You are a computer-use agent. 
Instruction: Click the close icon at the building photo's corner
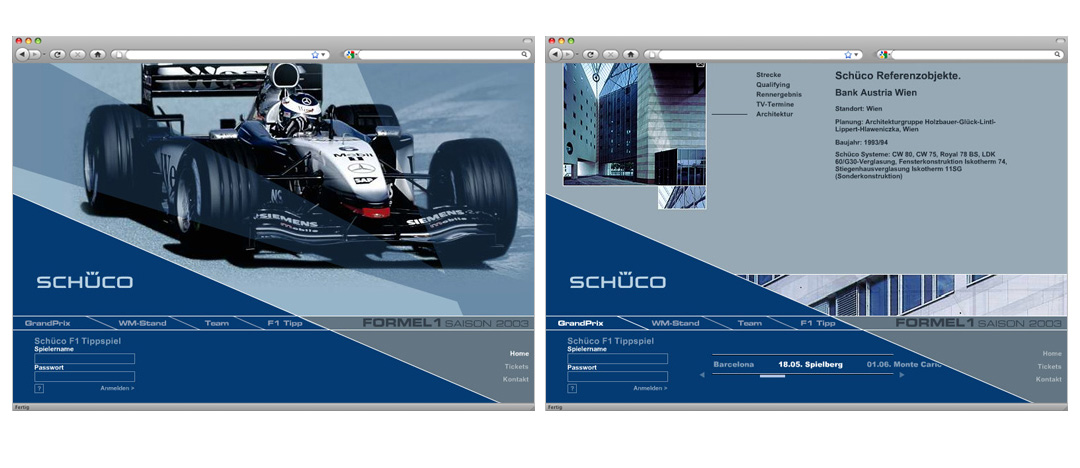[700, 64]
